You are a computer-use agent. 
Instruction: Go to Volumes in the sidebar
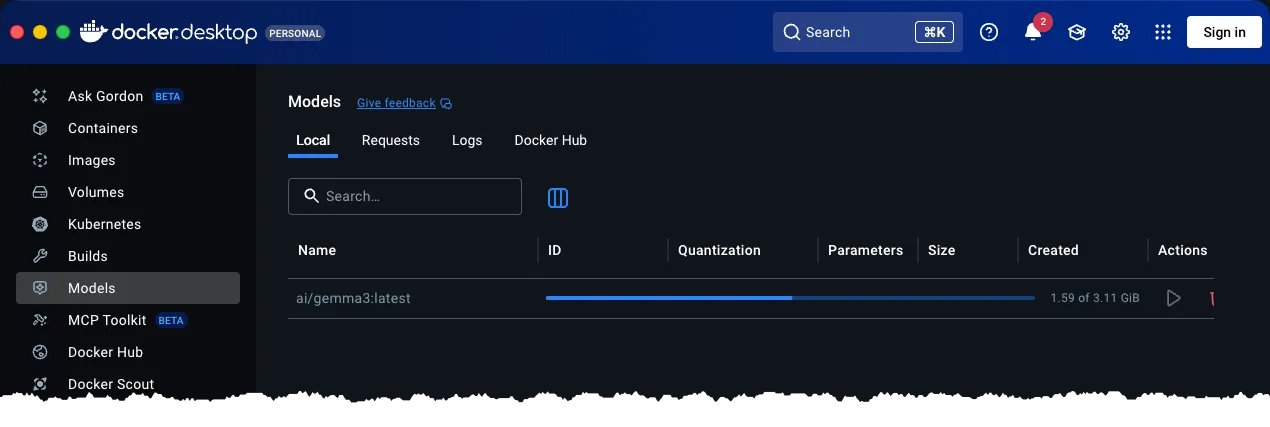[96, 192]
